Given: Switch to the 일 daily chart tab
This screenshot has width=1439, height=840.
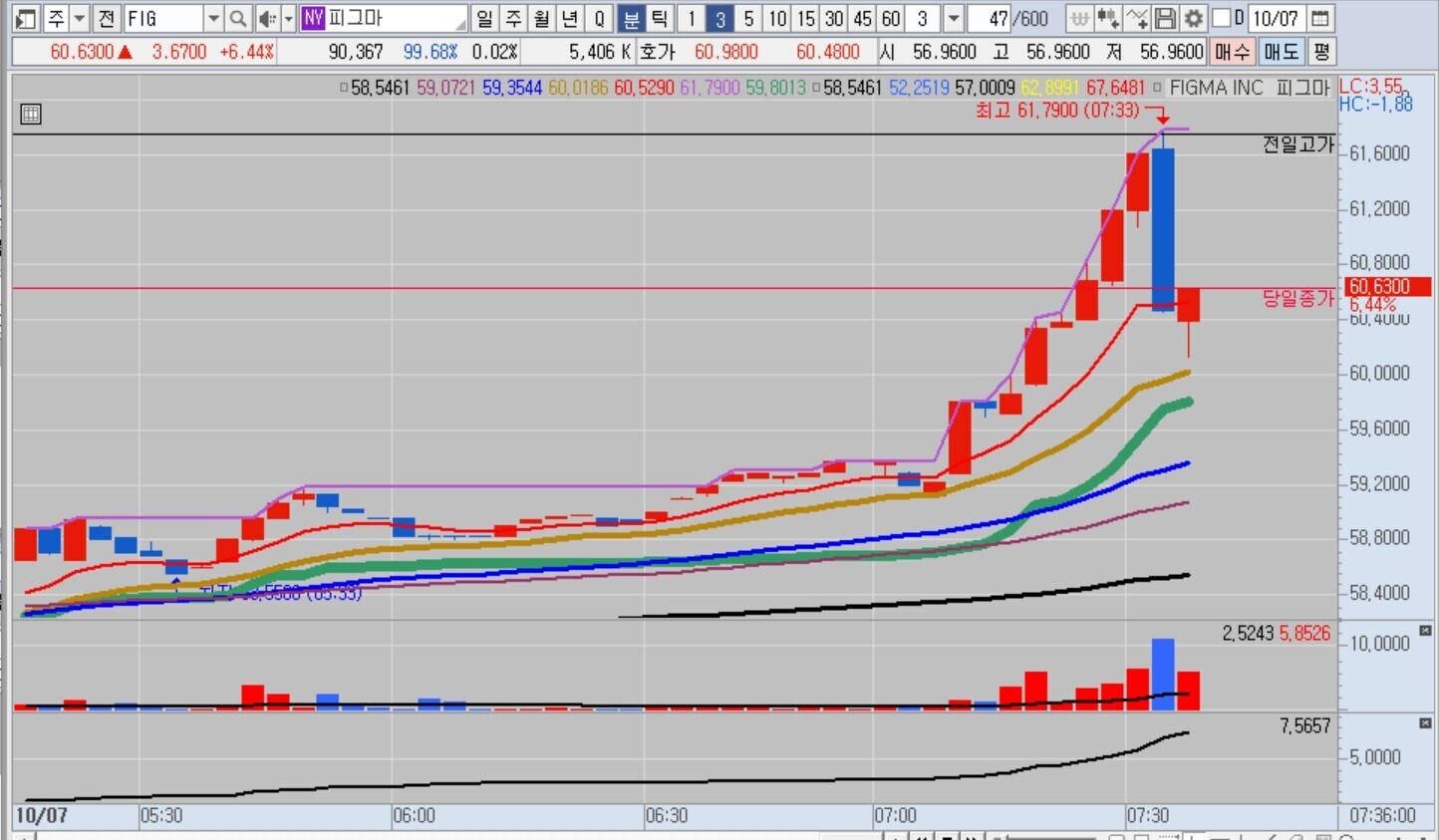Looking at the screenshot, I should point(484,18).
